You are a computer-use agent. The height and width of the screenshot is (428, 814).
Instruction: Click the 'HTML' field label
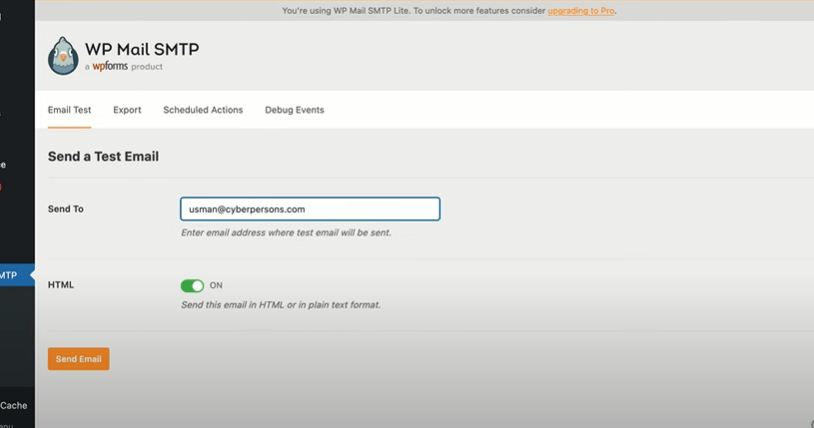(61, 285)
